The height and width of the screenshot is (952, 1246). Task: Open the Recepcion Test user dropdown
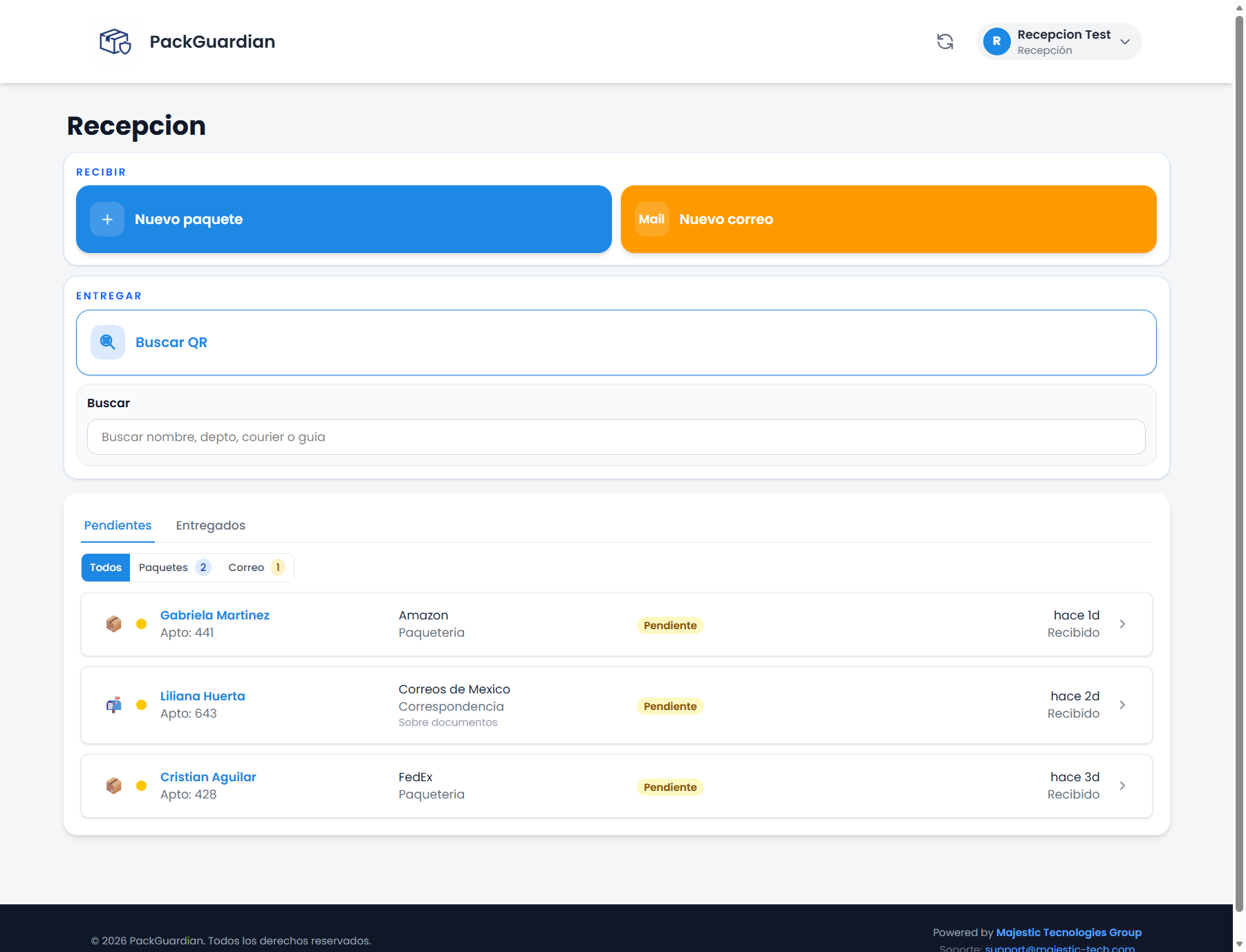pos(1125,41)
